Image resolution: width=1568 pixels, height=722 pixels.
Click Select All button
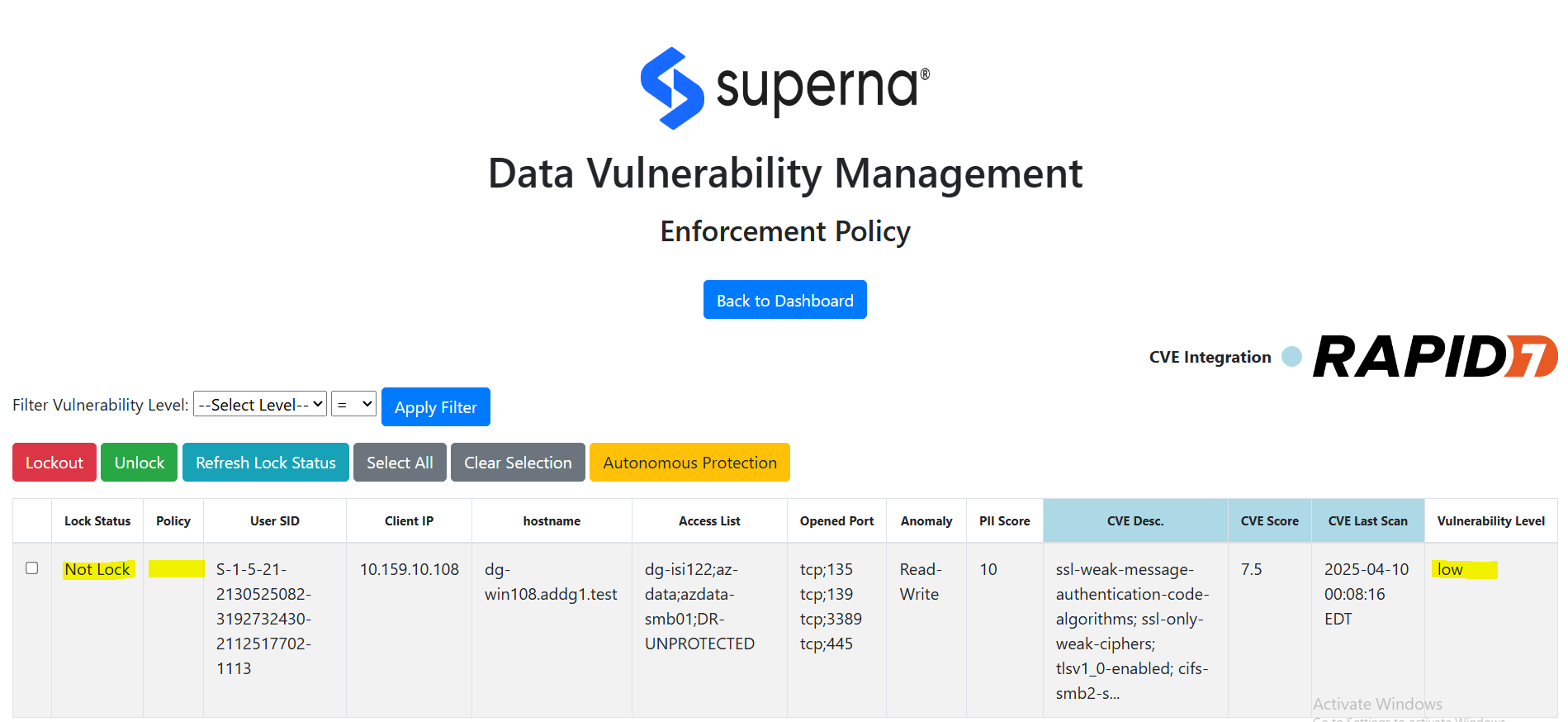click(x=400, y=463)
